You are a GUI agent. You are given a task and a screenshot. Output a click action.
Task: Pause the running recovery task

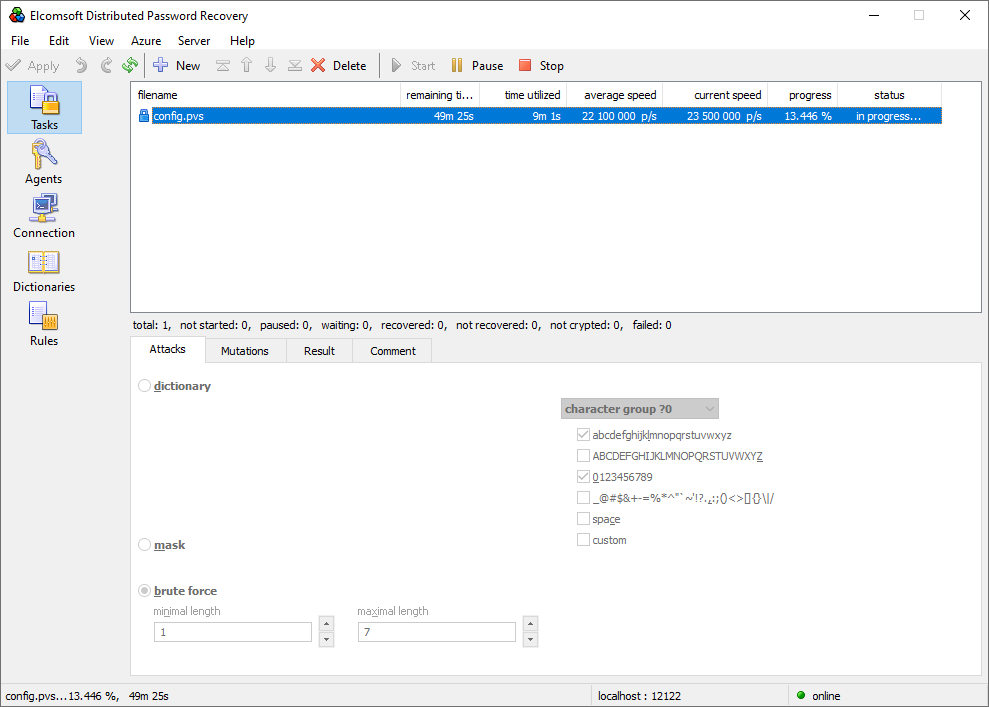[477, 65]
